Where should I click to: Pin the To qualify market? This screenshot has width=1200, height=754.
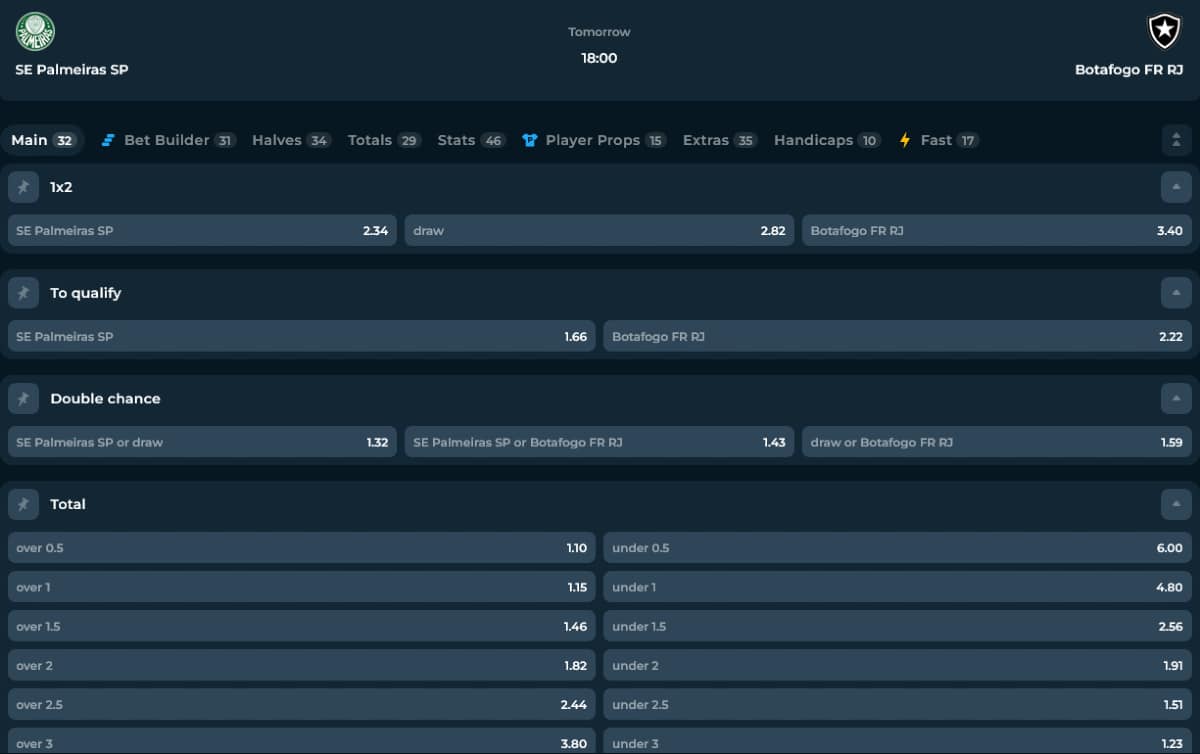click(x=23, y=293)
